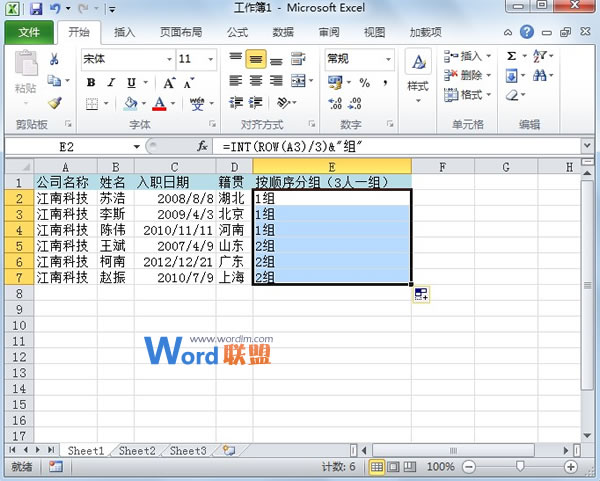The width and height of the screenshot is (600, 481).
Task: Click the 样式 styles button
Action: [x=418, y=72]
